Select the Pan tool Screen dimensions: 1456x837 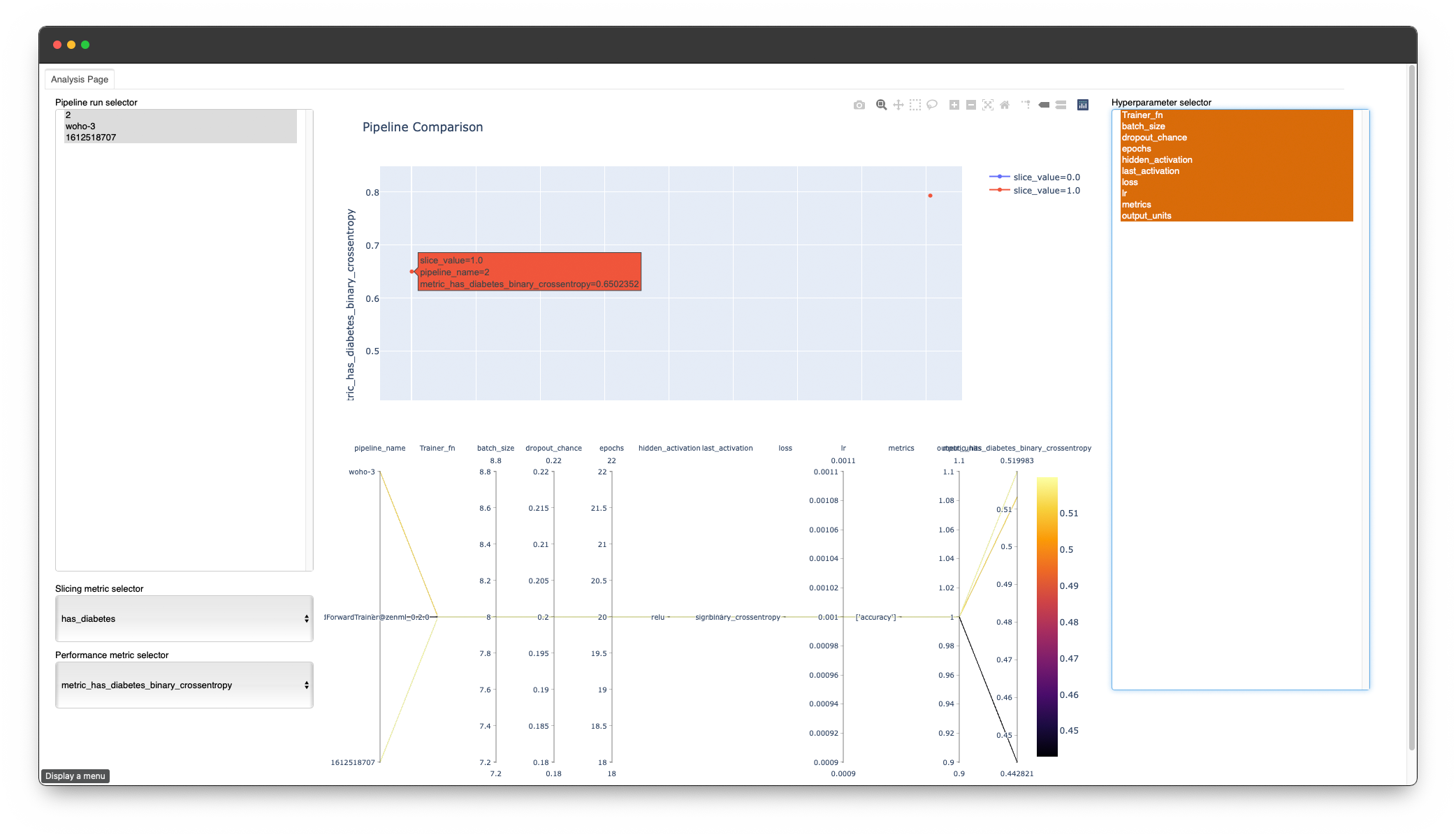898,105
